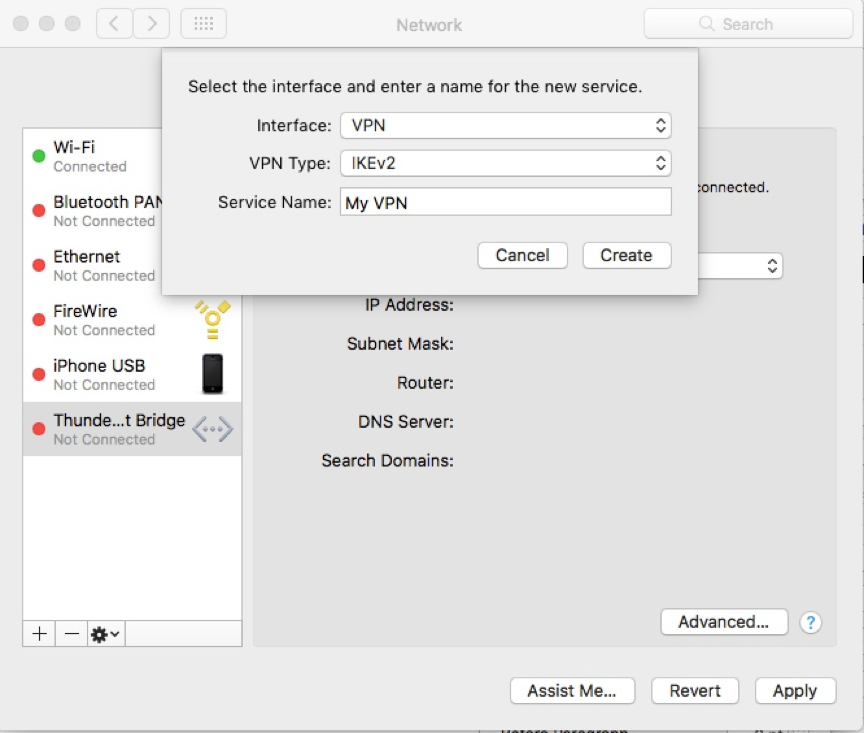Image resolution: width=864 pixels, height=733 pixels.
Task: Click the Router label
Action: click(x=425, y=382)
